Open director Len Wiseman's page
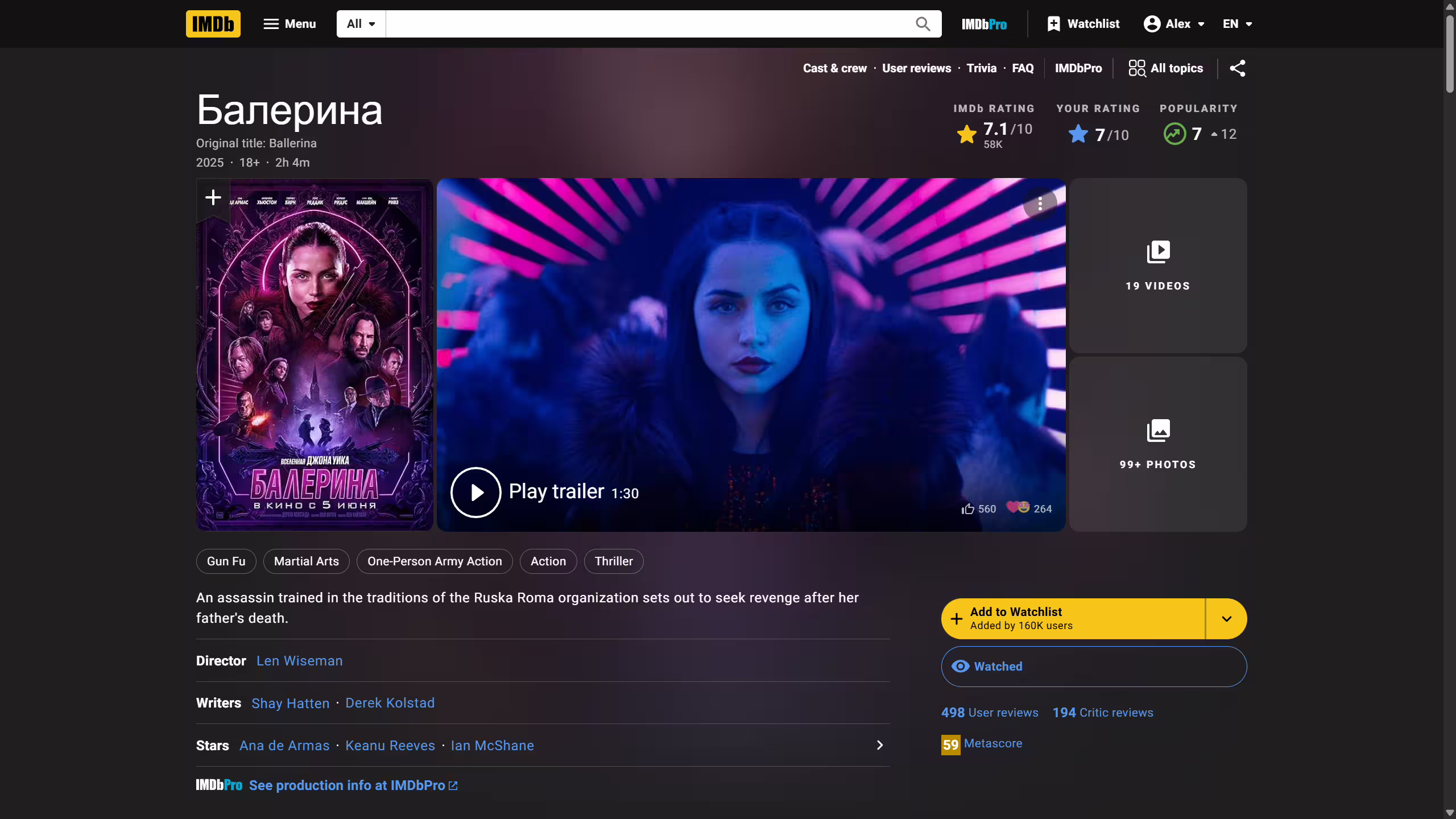Image resolution: width=1456 pixels, height=819 pixels. click(x=300, y=661)
